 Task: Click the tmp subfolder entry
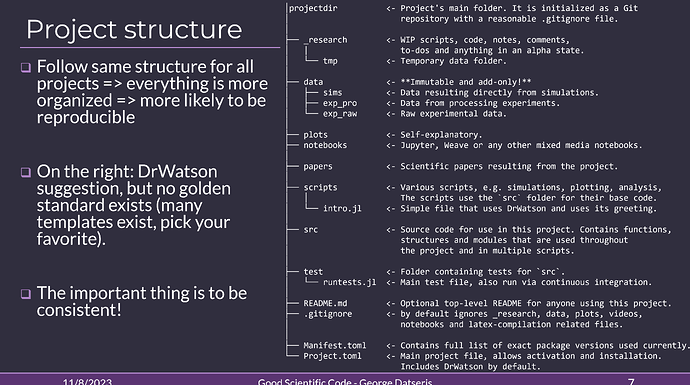(330, 61)
